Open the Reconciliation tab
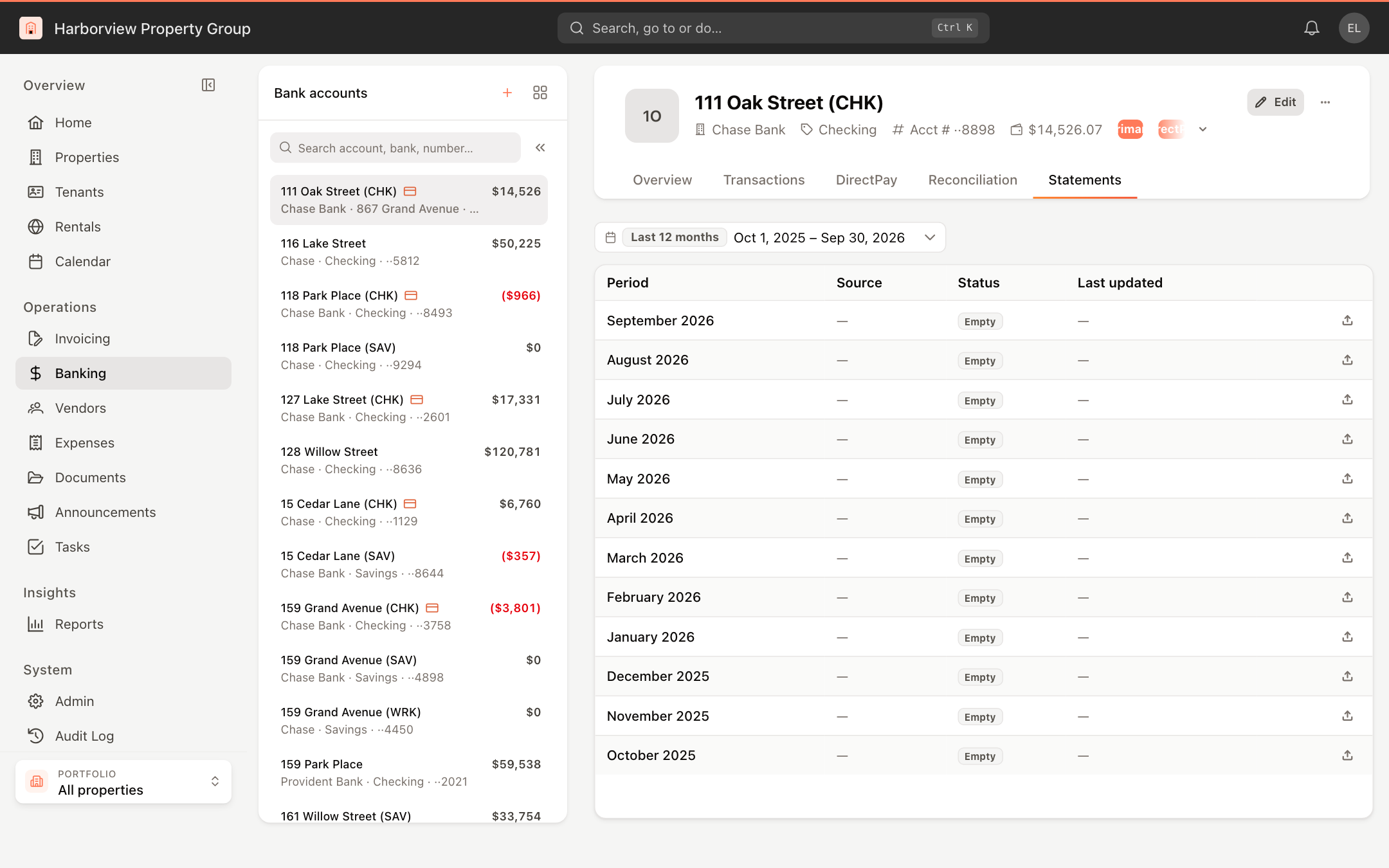 [972, 180]
